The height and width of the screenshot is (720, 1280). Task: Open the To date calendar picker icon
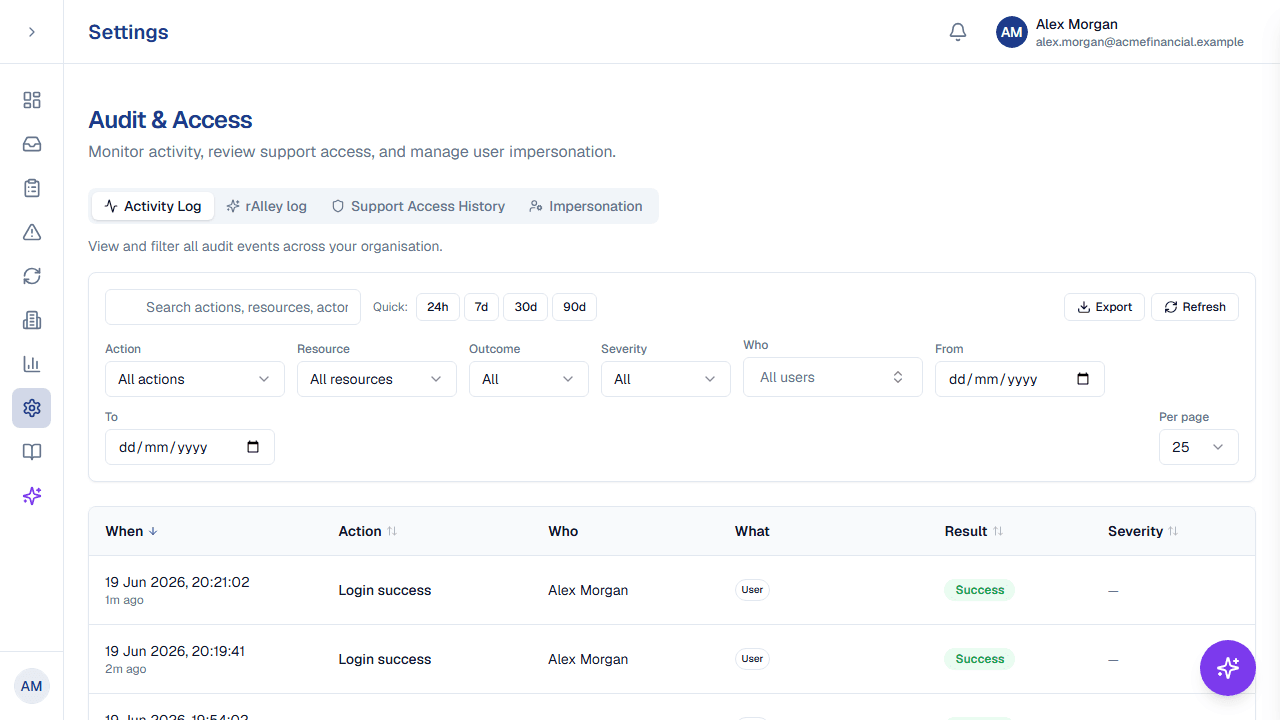[253, 447]
